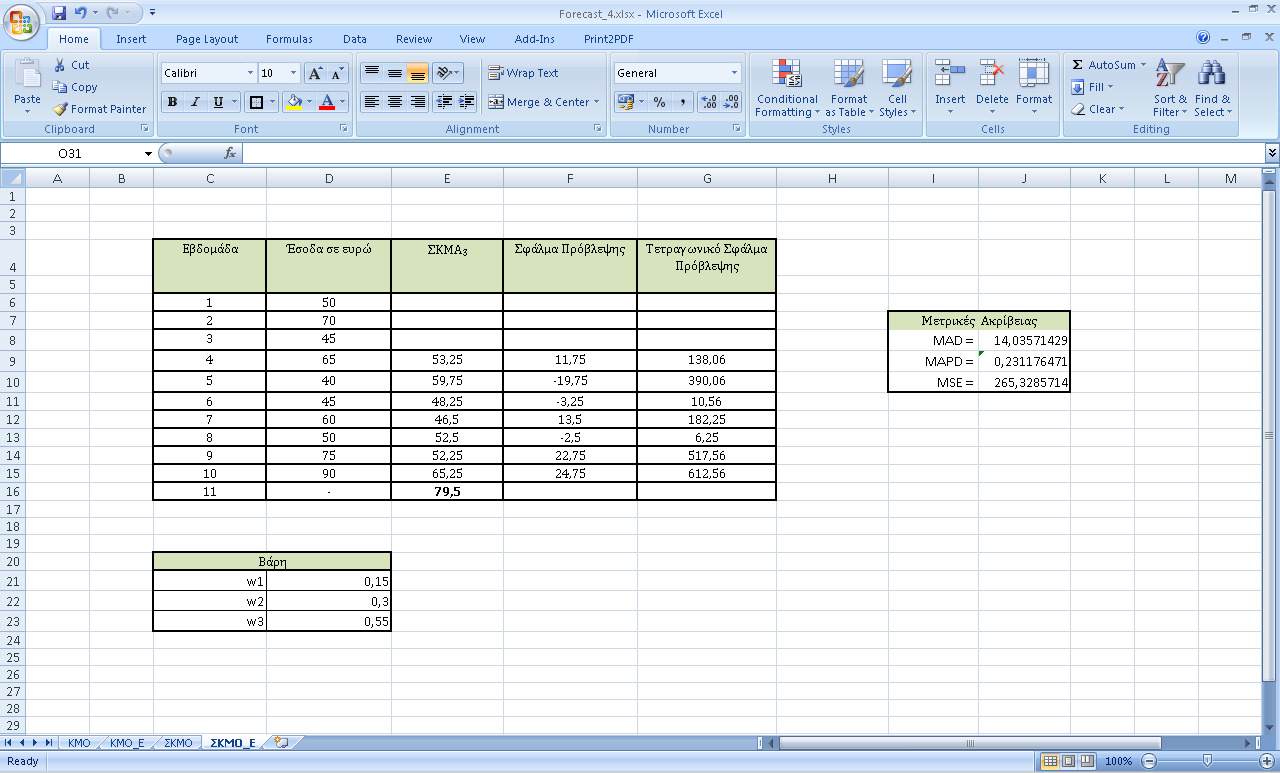This screenshot has width=1280, height=773.
Task: Click the Delete cells icon
Action: pos(992,74)
